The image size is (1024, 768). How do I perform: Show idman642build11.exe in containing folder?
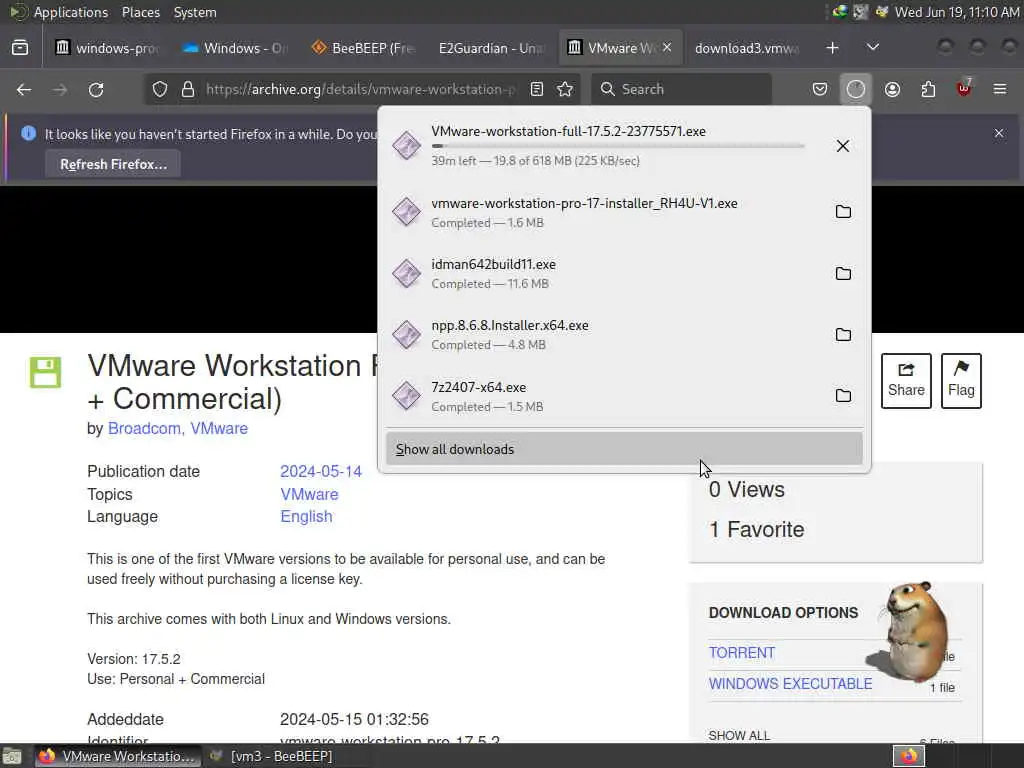843,273
